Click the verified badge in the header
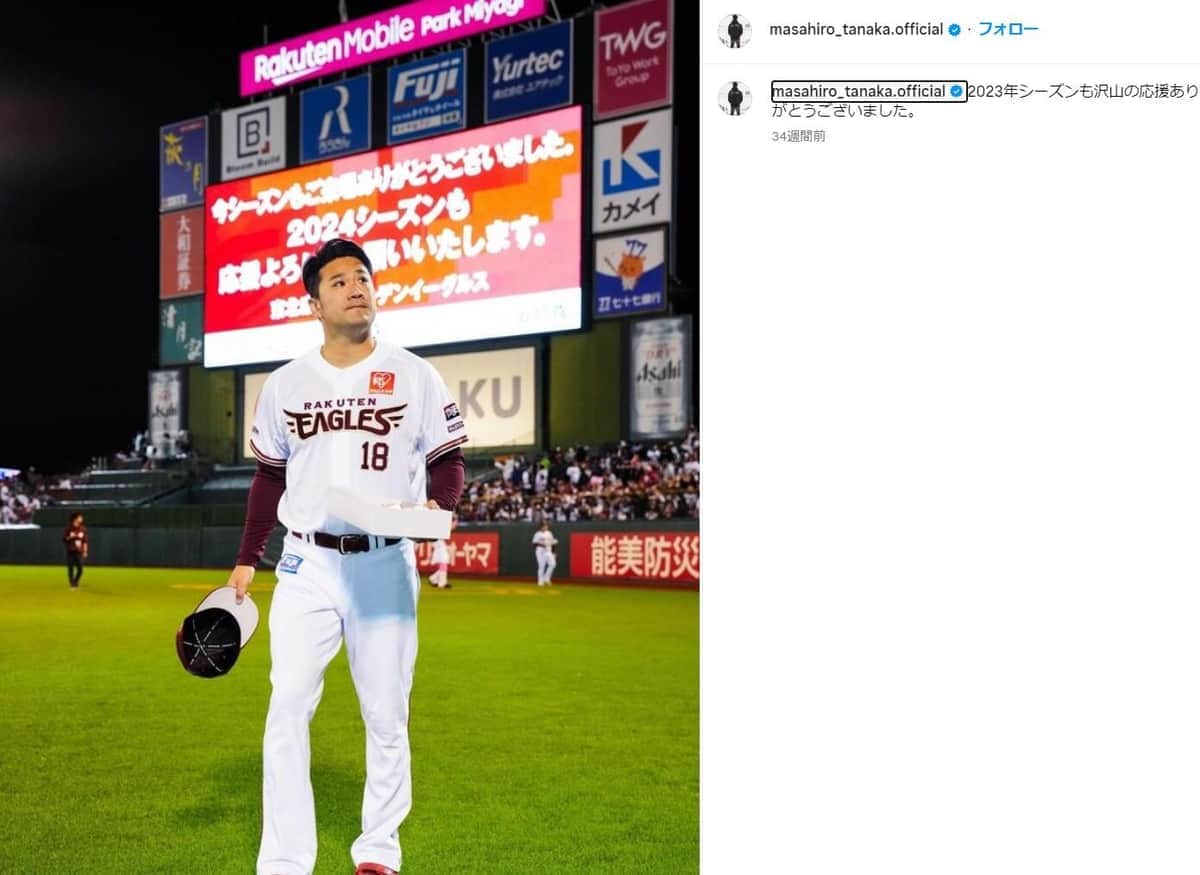The width and height of the screenshot is (1200, 875). [954, 30]
